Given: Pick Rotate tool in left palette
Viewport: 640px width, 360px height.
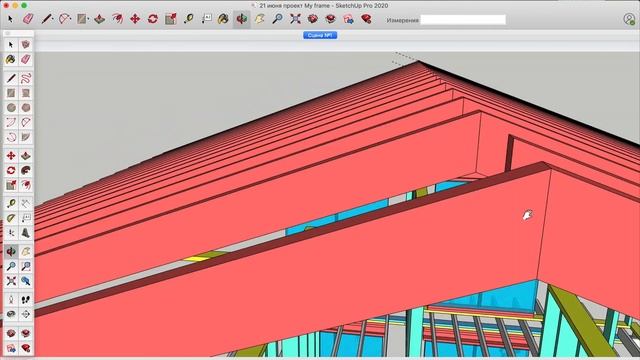Looking at the screenshot, I should 11,171.
